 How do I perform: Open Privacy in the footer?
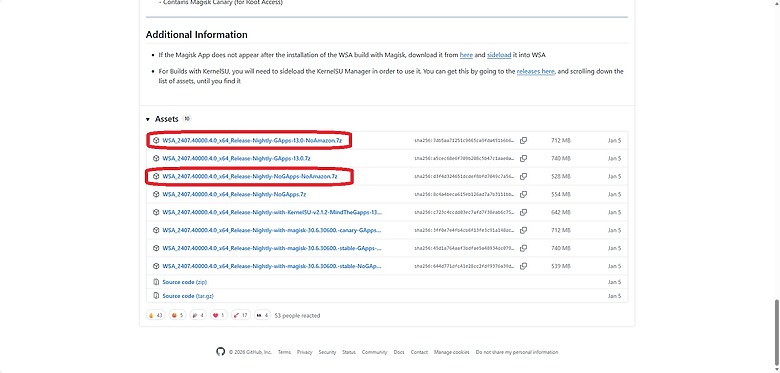[x=304, y=352]
